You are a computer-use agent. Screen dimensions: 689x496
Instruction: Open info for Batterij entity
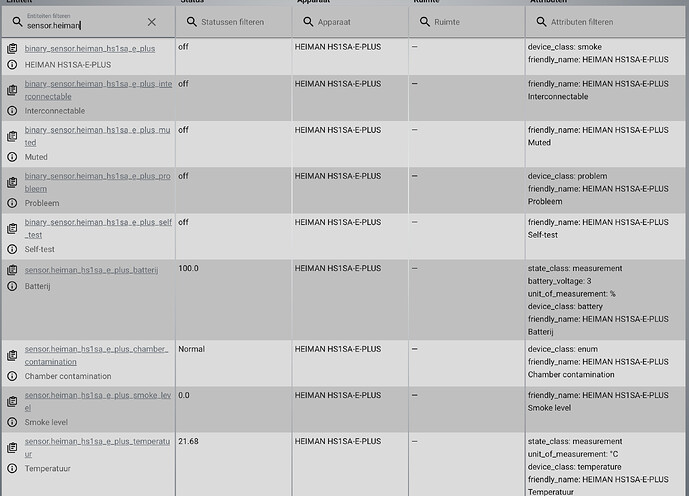(x=12, y=286)
